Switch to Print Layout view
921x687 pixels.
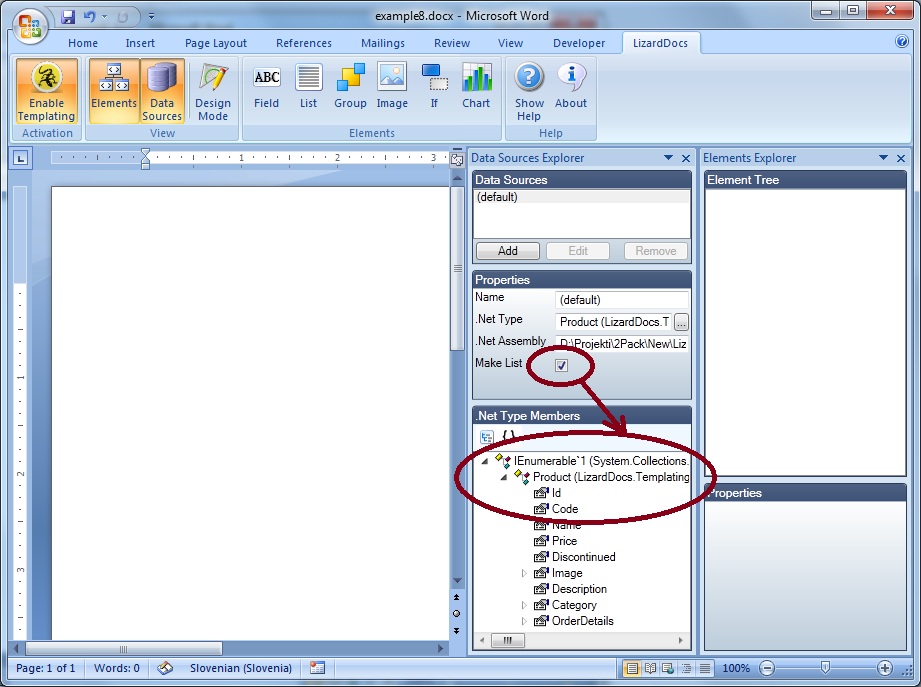(632, 668)
